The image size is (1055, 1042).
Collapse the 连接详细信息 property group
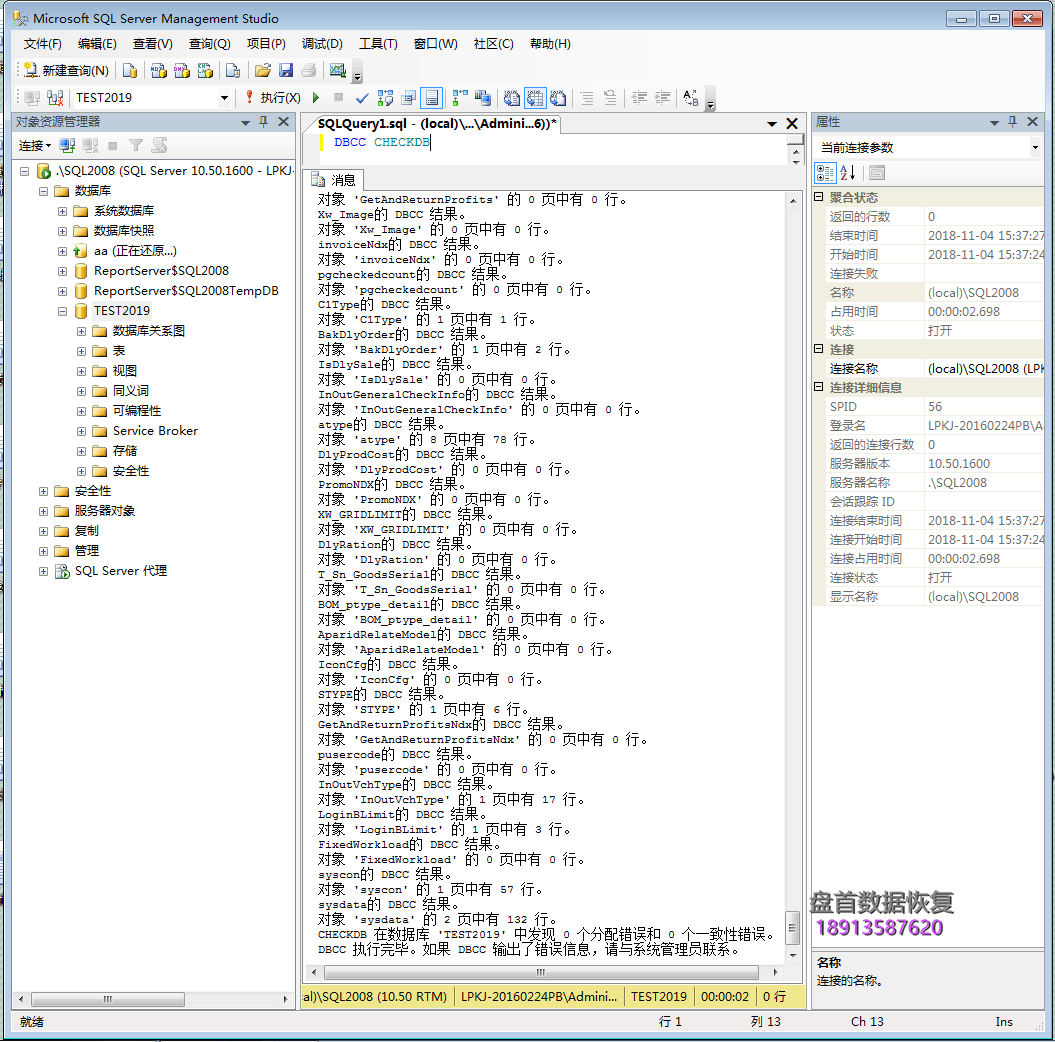coord(819,387)
